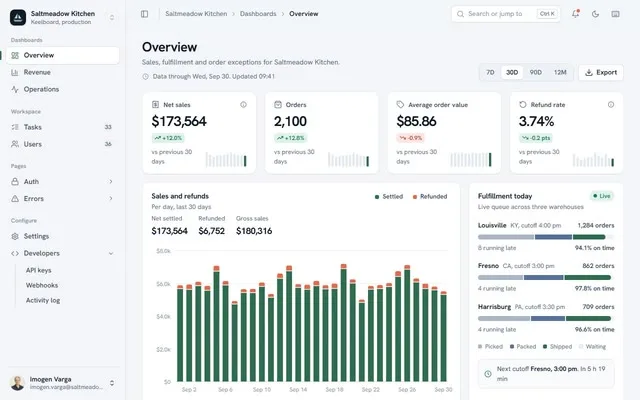The width and height of the screenshot is (640, 400).
Task: Click the Fresno fulfillment progress bar
Action: [546, 278]
